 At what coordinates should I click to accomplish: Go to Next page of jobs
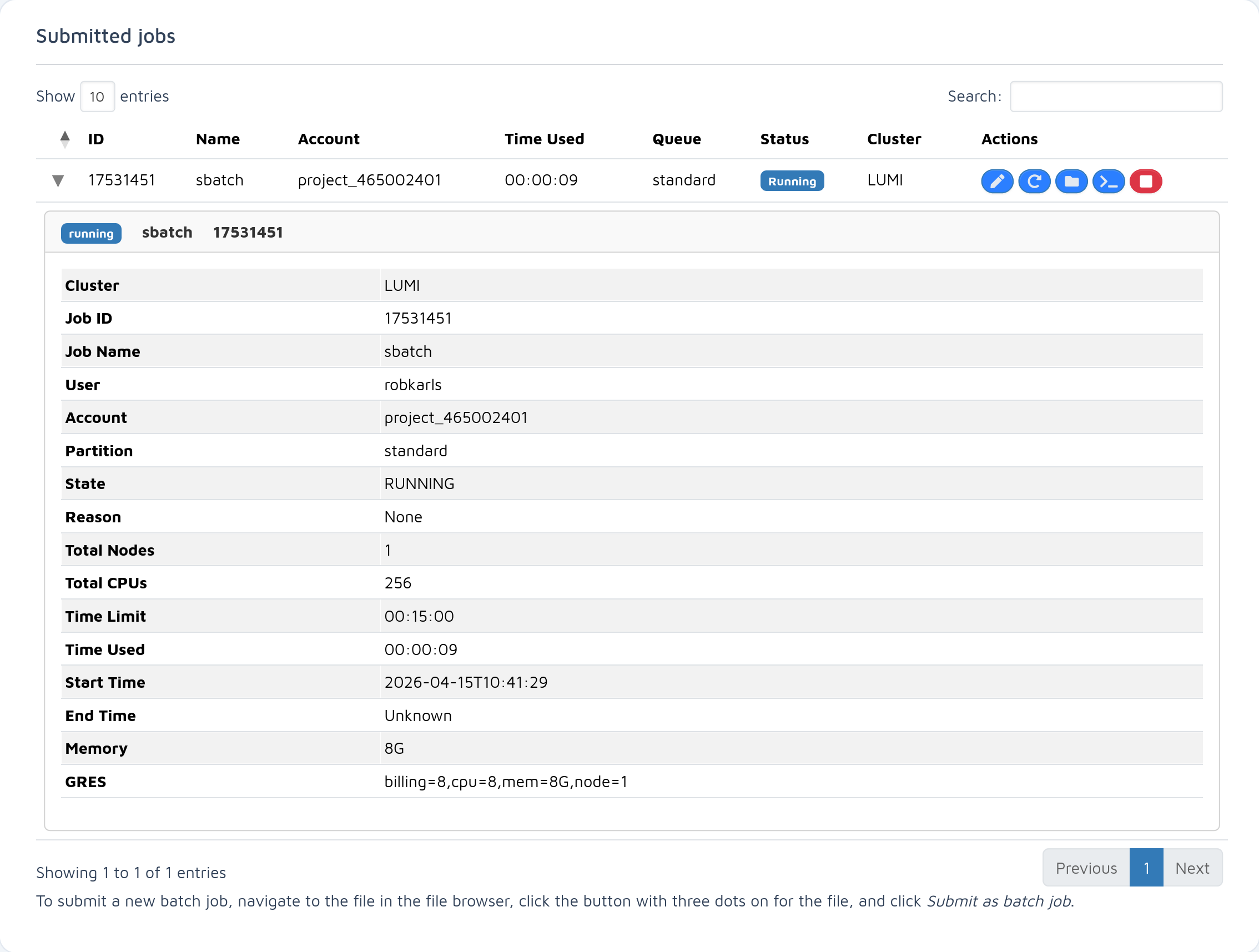(1191, 868)
